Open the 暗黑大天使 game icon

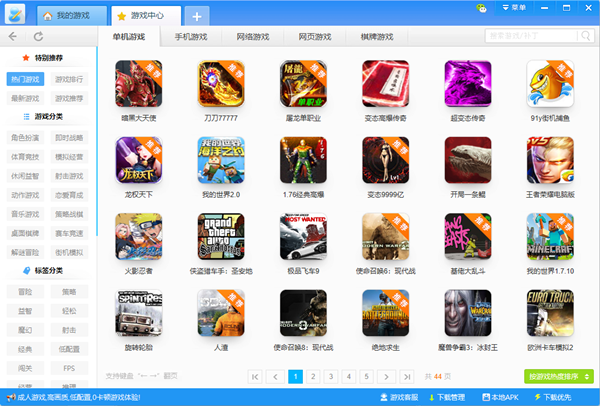[x=139, y=83]
